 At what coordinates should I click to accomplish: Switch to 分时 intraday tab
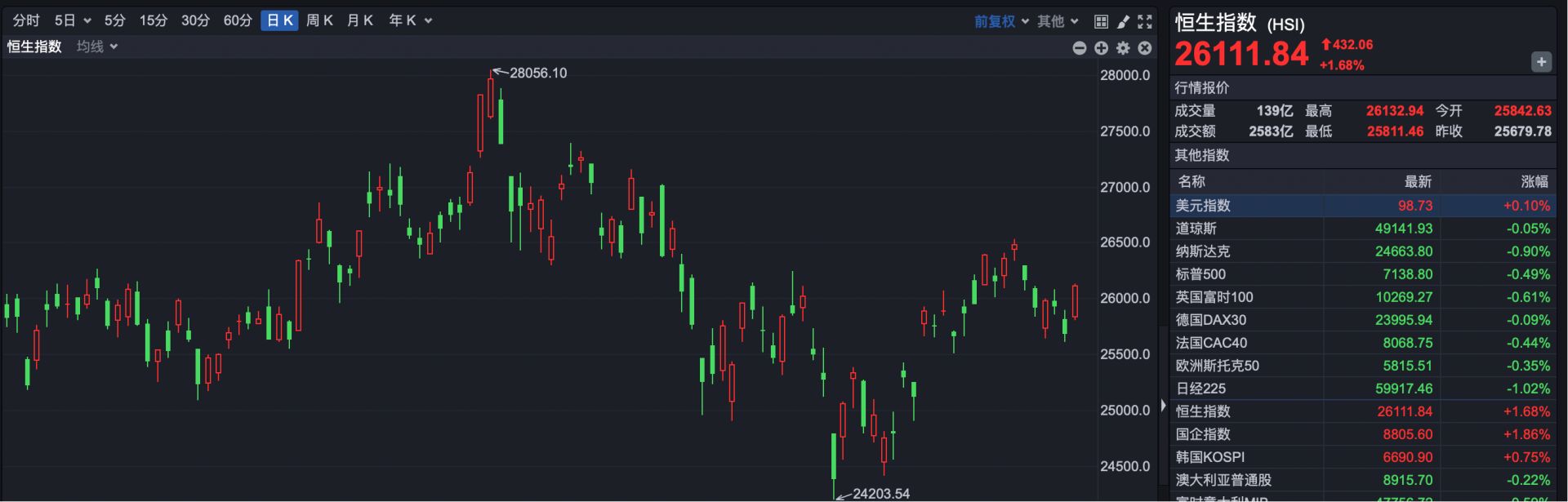point(26,20)
